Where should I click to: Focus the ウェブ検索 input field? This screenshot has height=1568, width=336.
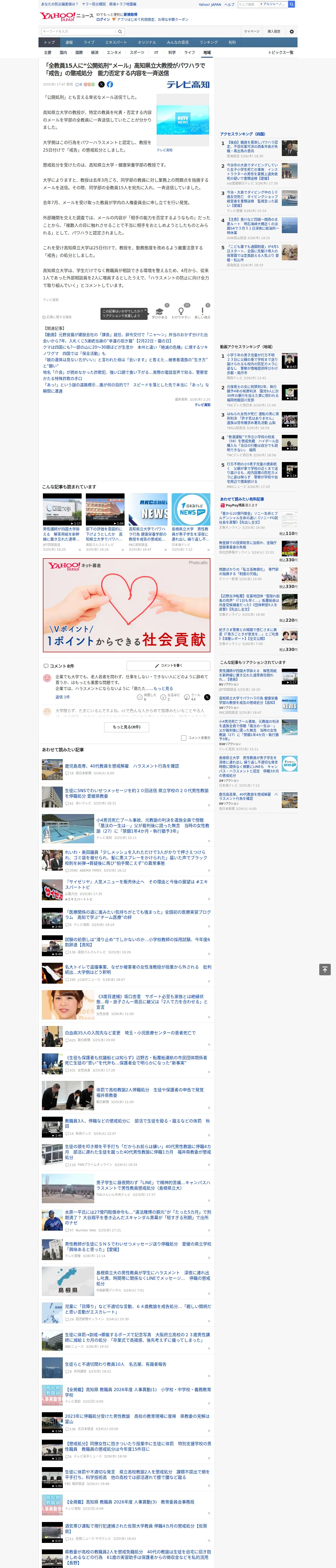point(248,4)
